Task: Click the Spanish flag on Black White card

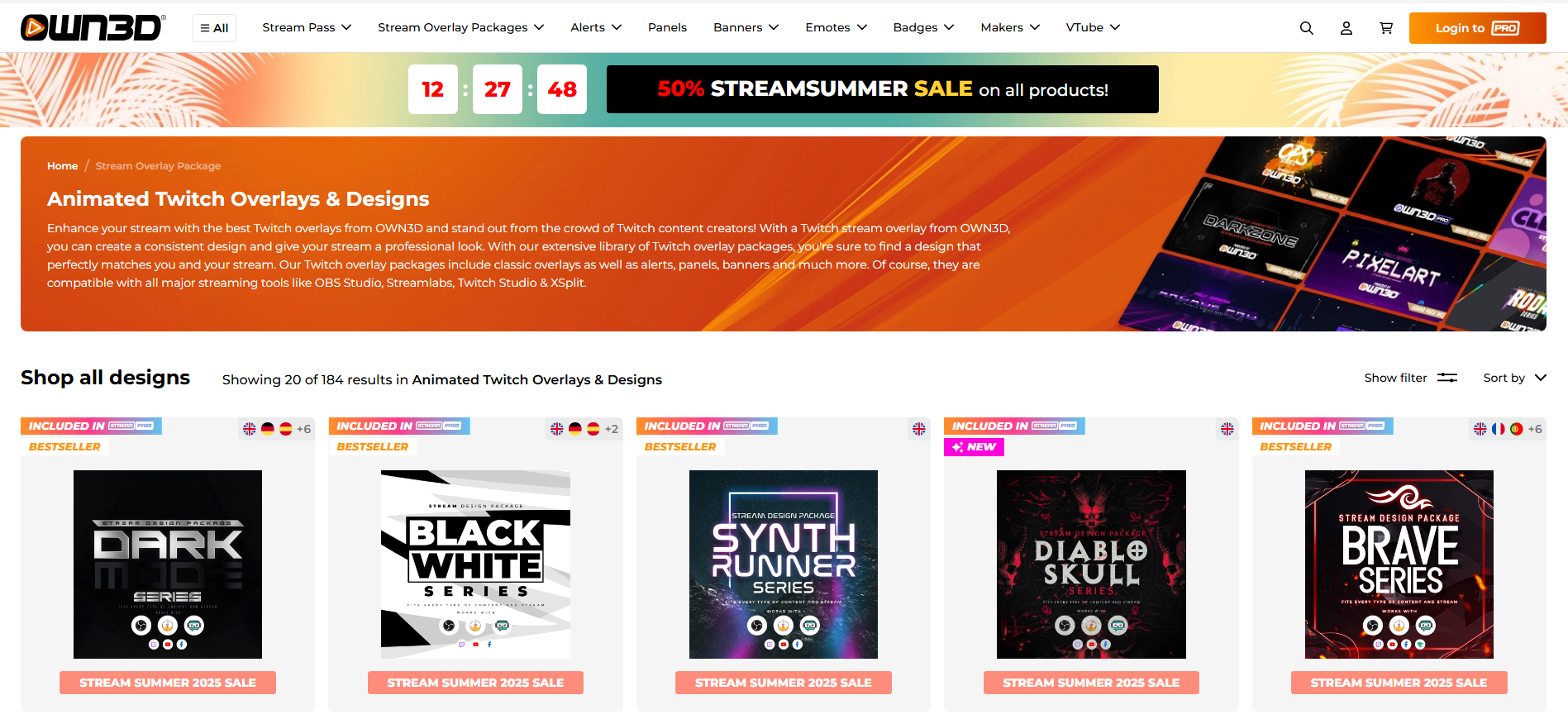Action: click(593, 429)
